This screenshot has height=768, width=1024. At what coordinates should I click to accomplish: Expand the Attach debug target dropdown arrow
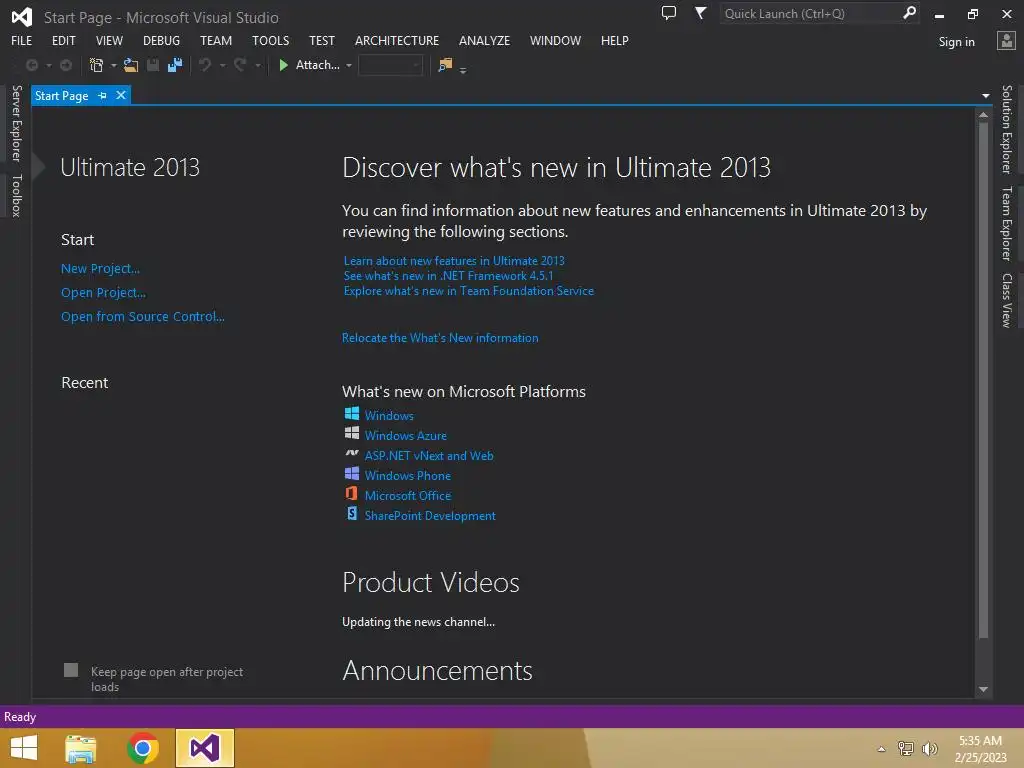pos(349,65)
